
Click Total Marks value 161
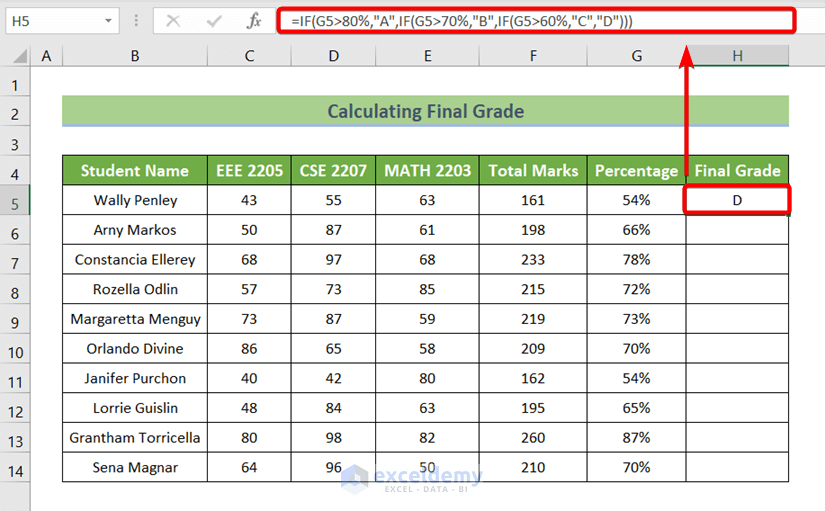click(533, 200)
